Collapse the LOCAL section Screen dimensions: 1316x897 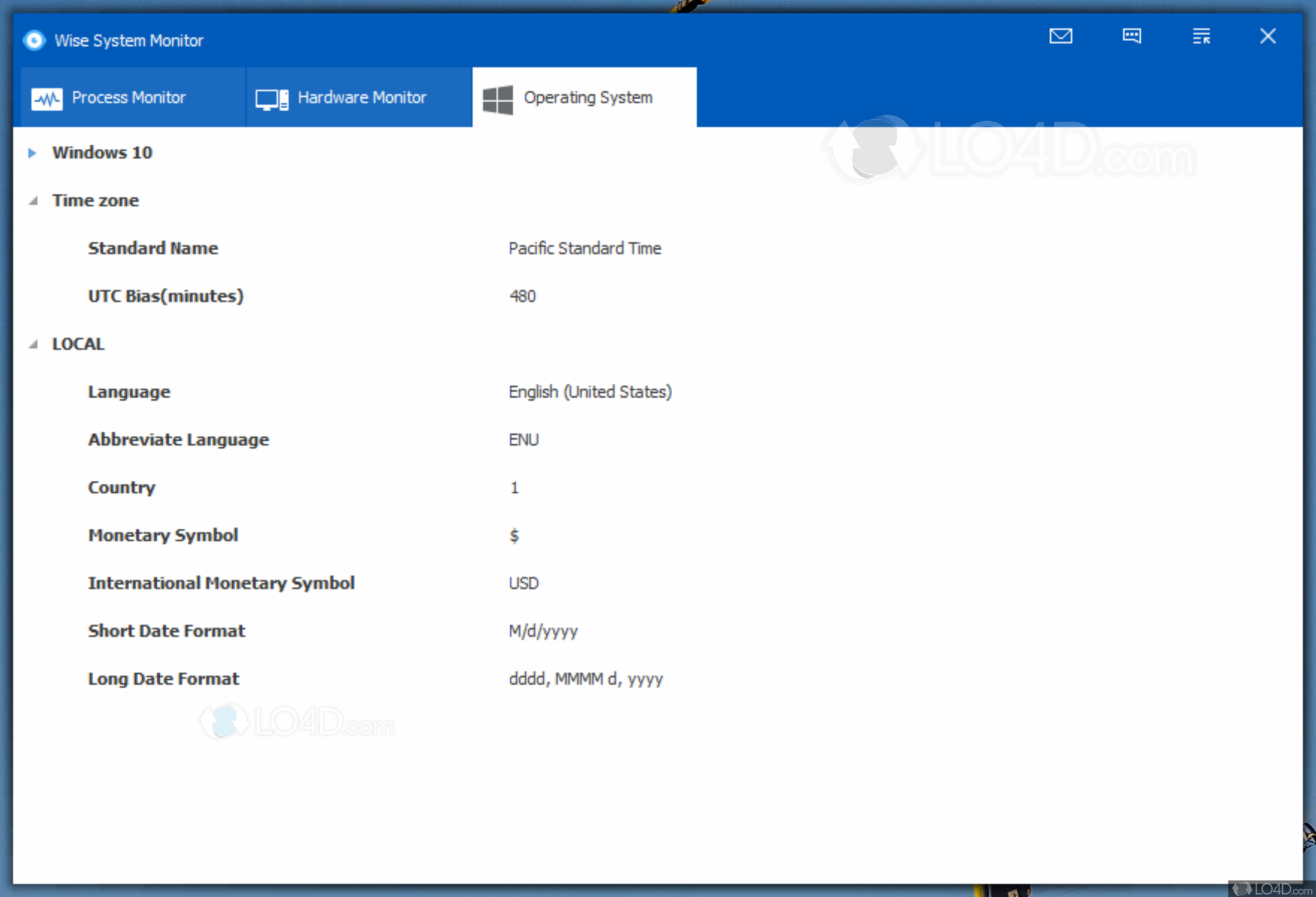point(33,344)
